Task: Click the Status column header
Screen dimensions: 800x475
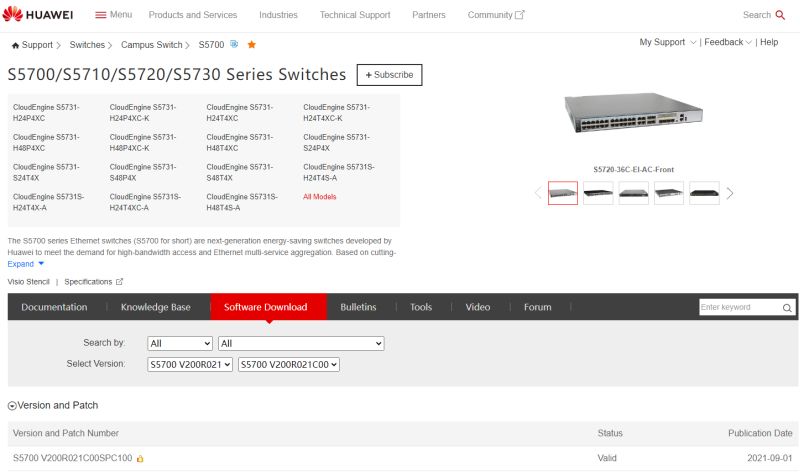Action: point(610,433)
